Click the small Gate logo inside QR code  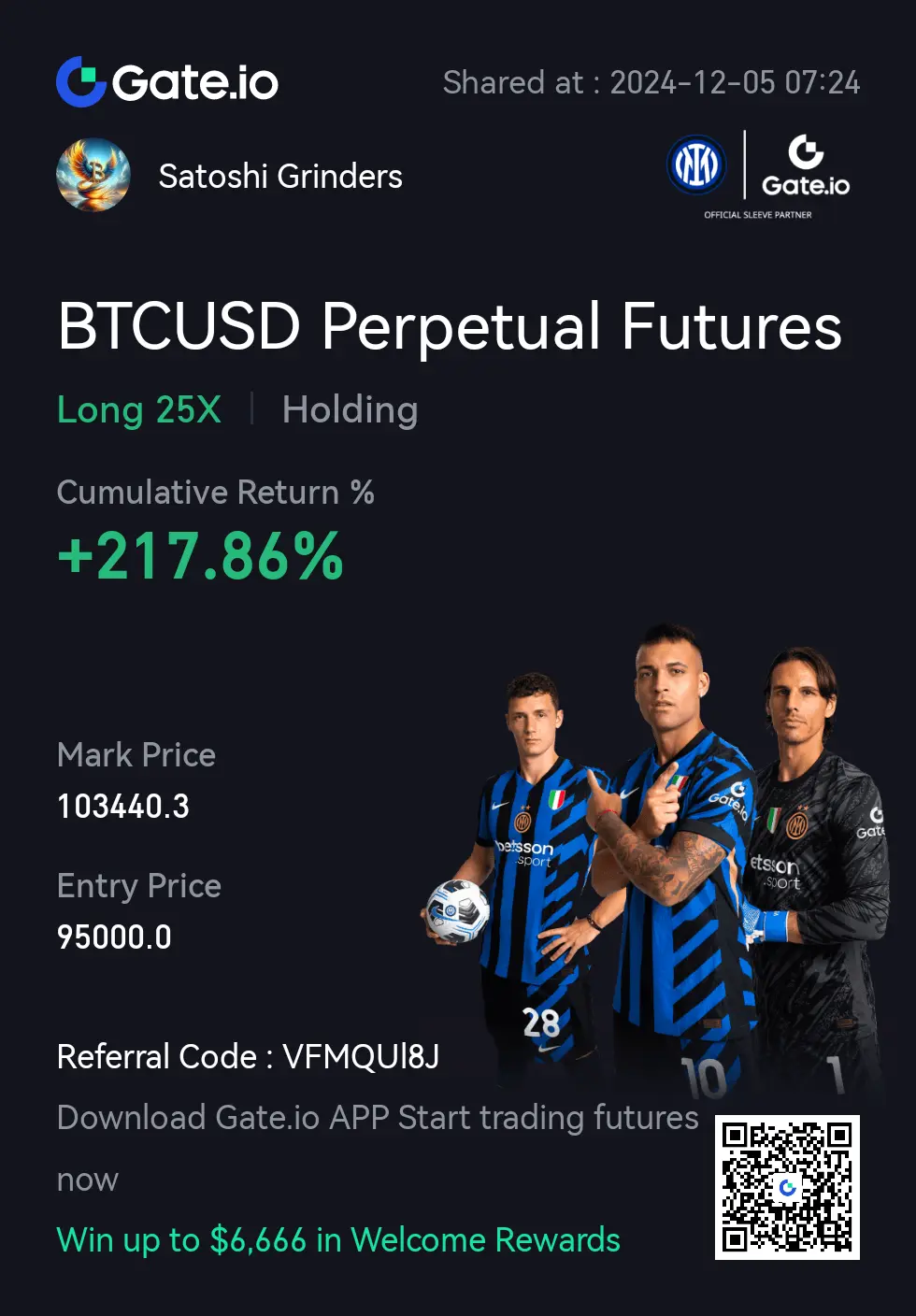tap(787, 1187)
